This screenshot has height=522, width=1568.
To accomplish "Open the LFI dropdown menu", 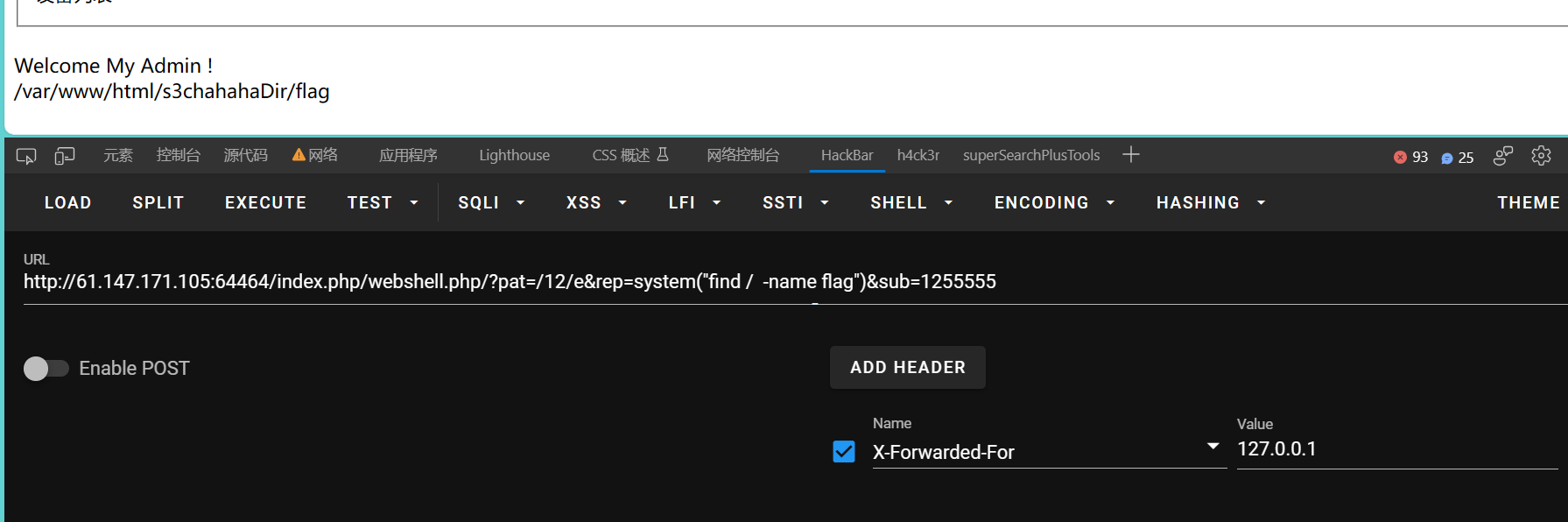I will point(694,202).
